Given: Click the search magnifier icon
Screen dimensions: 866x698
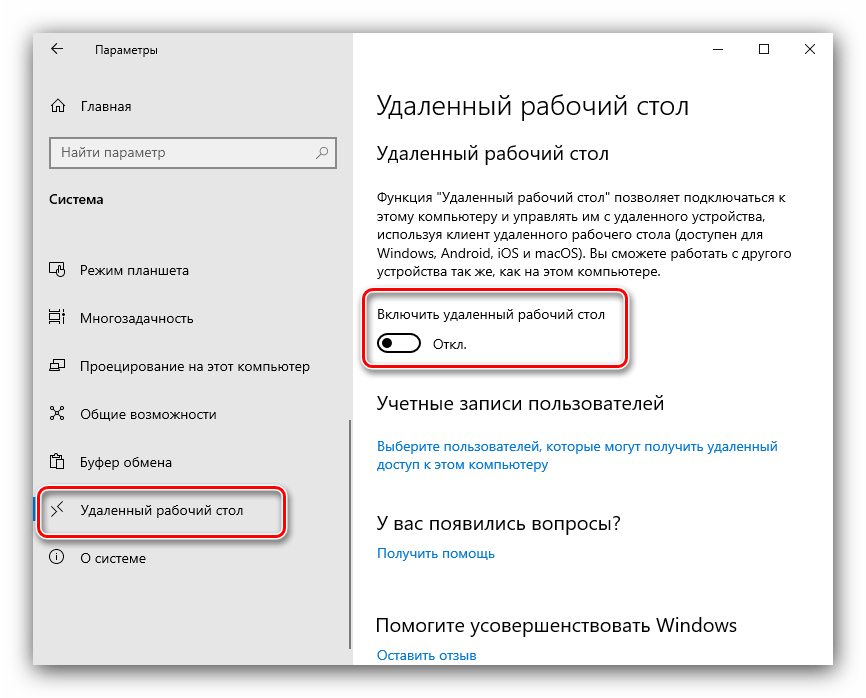Looking at the screenshot, I should coord(322,152).
